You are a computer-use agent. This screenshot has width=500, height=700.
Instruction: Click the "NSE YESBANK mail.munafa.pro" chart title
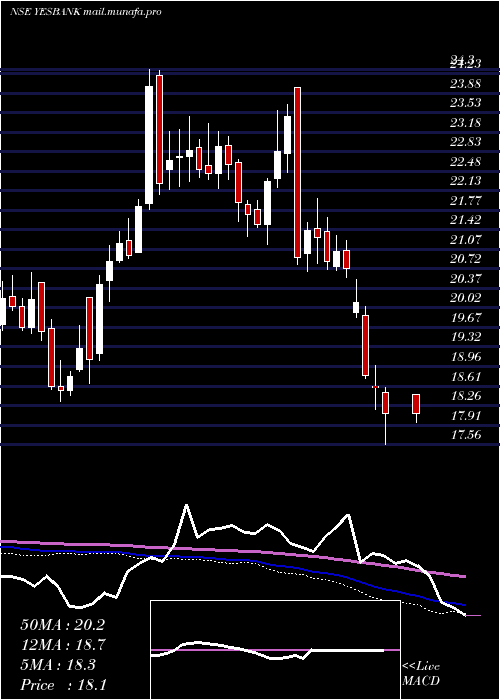85,12
